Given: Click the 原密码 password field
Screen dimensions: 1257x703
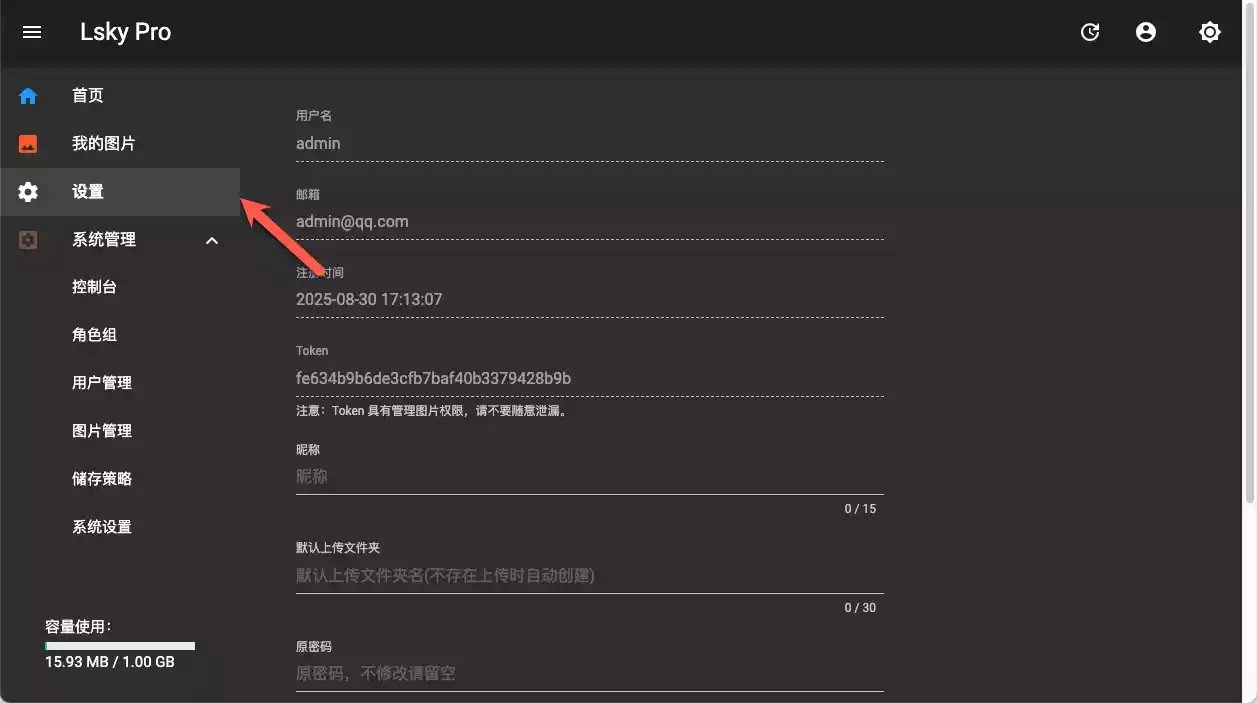Looking at the screenshot, I should pyautogui.click(x=589, y=673).
